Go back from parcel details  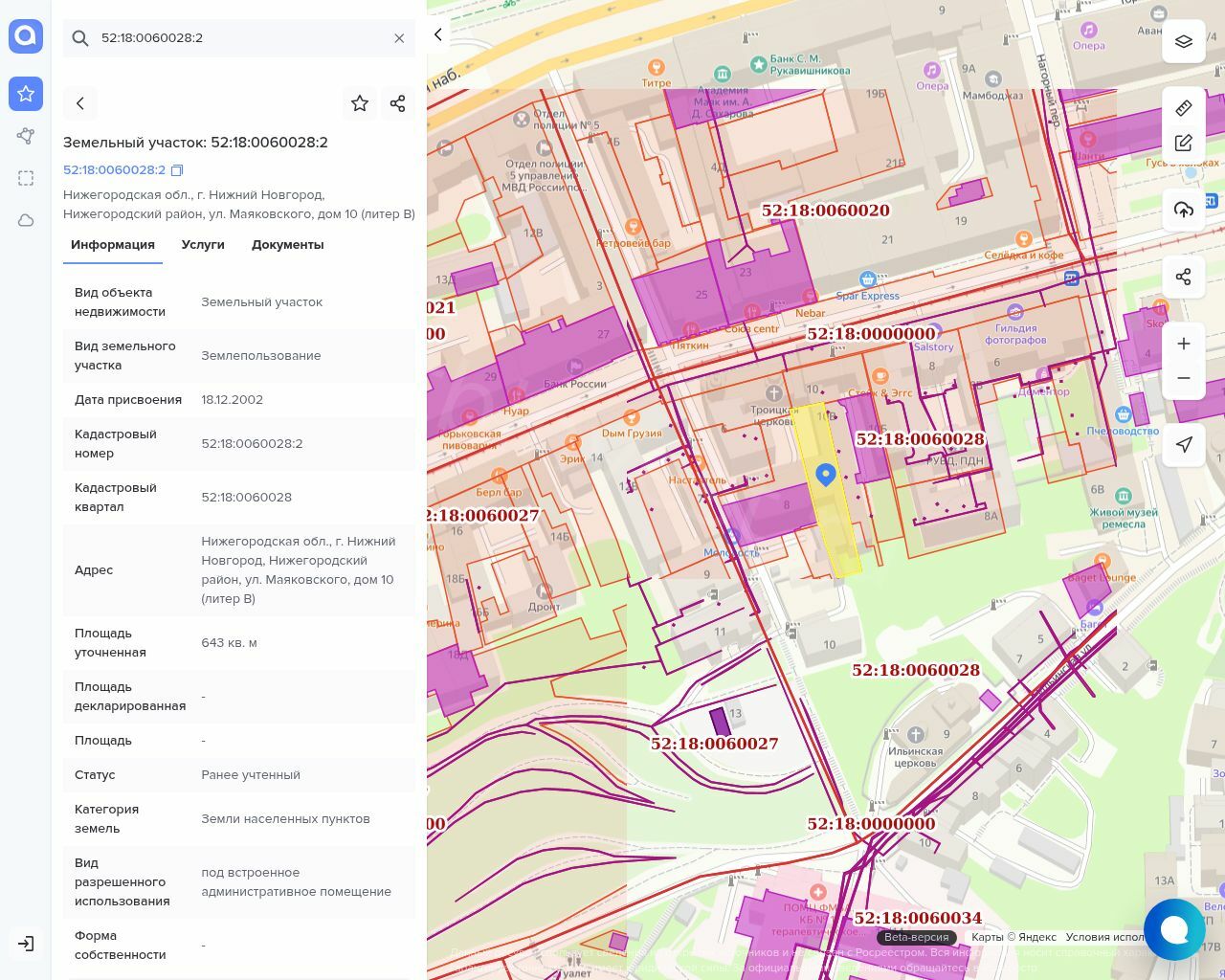pos(80,103)
